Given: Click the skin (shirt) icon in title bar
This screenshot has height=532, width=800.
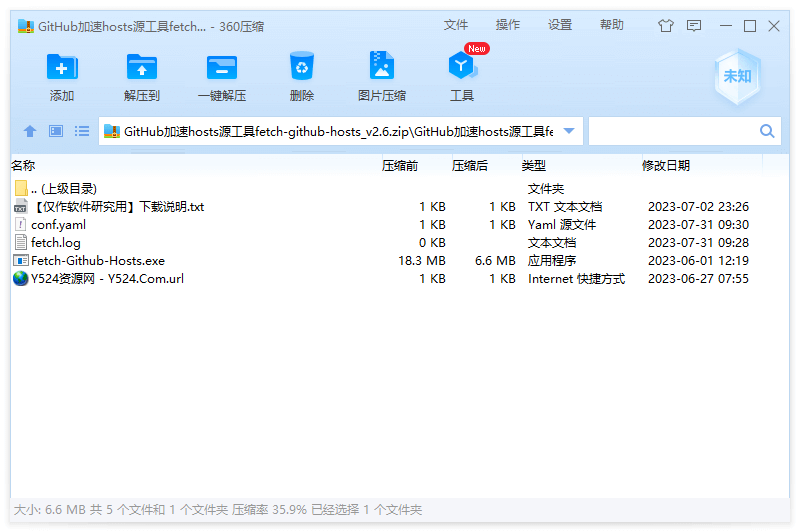Looking at the screenshot, I should coord(665,26).
